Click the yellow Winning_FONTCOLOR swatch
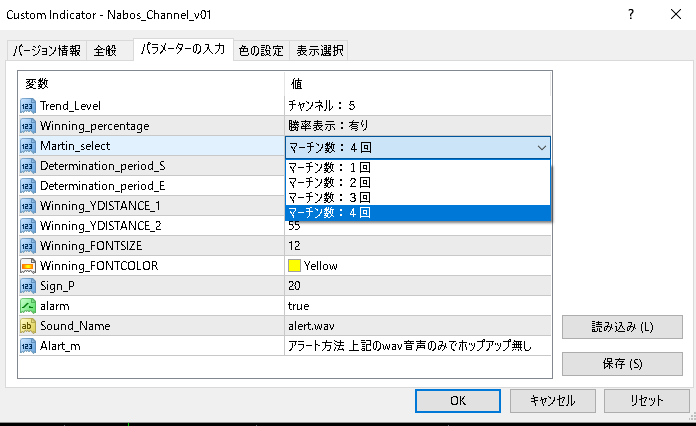 294,266
